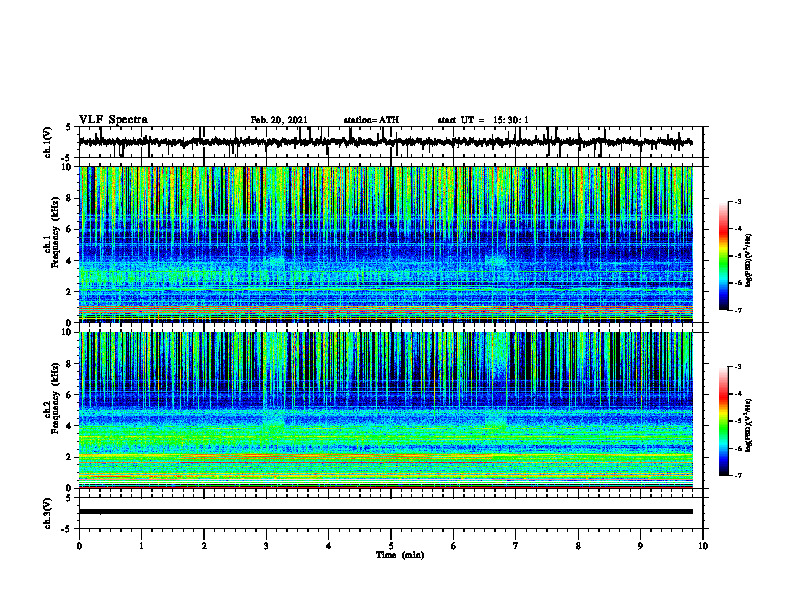The height and width of the screenshot is (612, 792).
Task: Click the "-3" tick on ch.2 colorbar
Action: (x=737, y=367)
